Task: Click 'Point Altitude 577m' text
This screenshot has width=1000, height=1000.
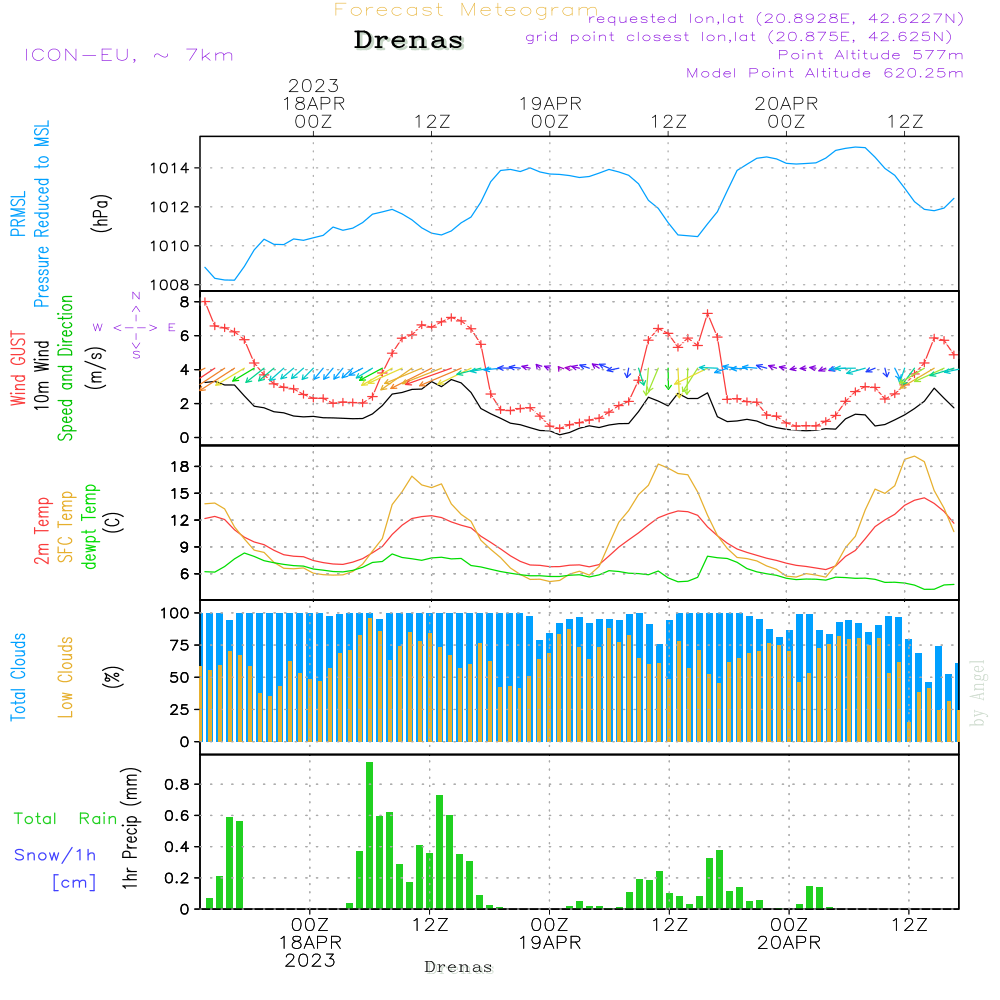Action: pos(871,55)
